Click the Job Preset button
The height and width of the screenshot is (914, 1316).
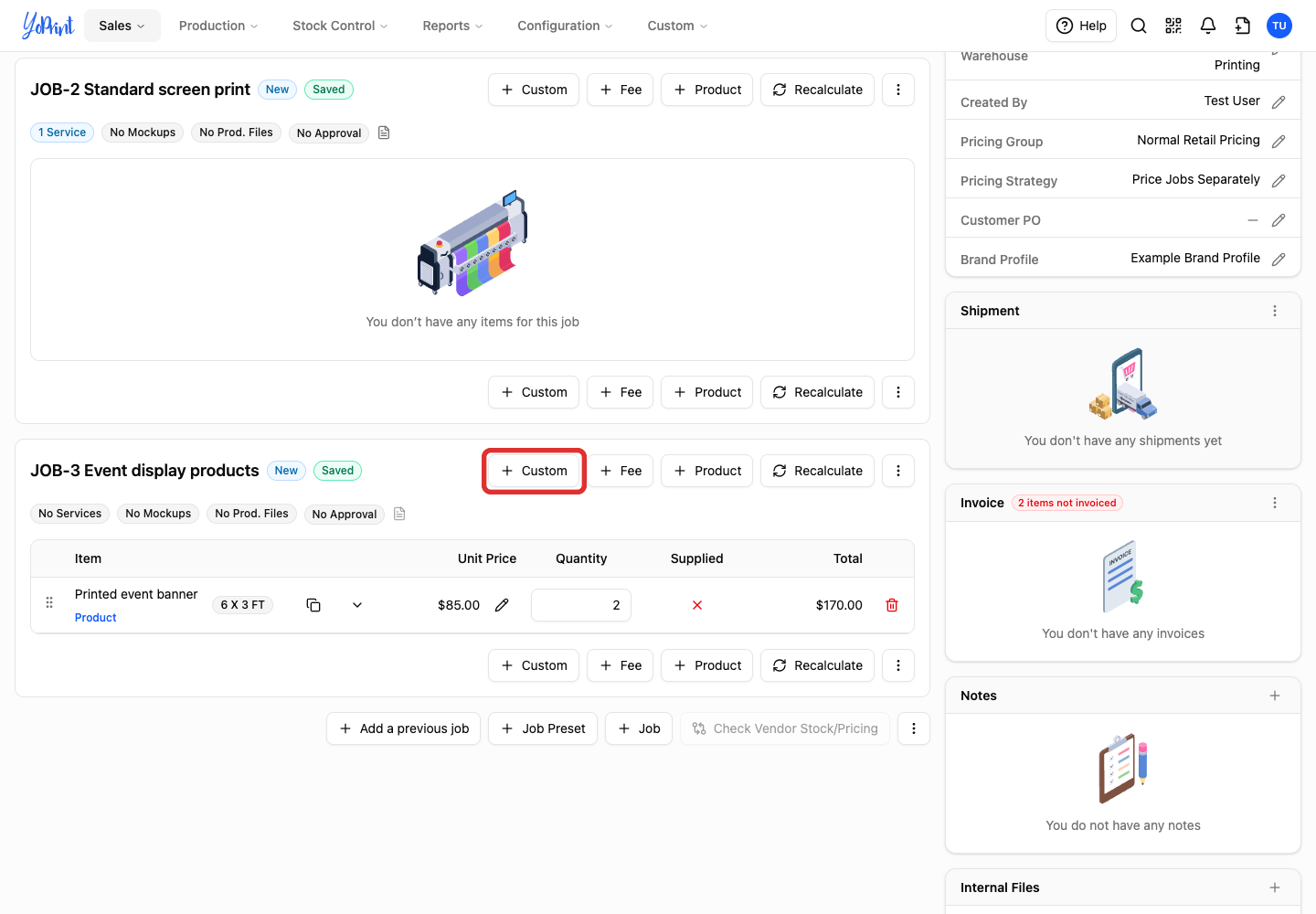tap(543, 728)
